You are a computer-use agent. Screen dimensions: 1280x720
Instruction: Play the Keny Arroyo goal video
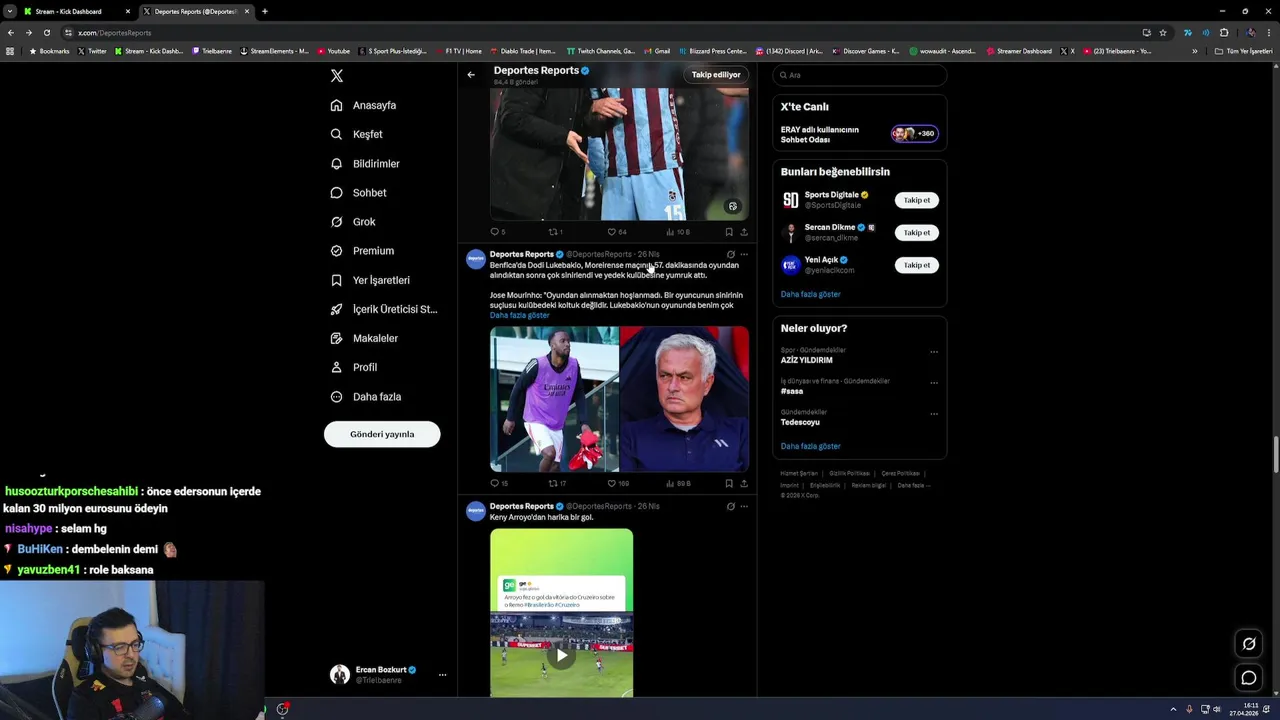562,656
